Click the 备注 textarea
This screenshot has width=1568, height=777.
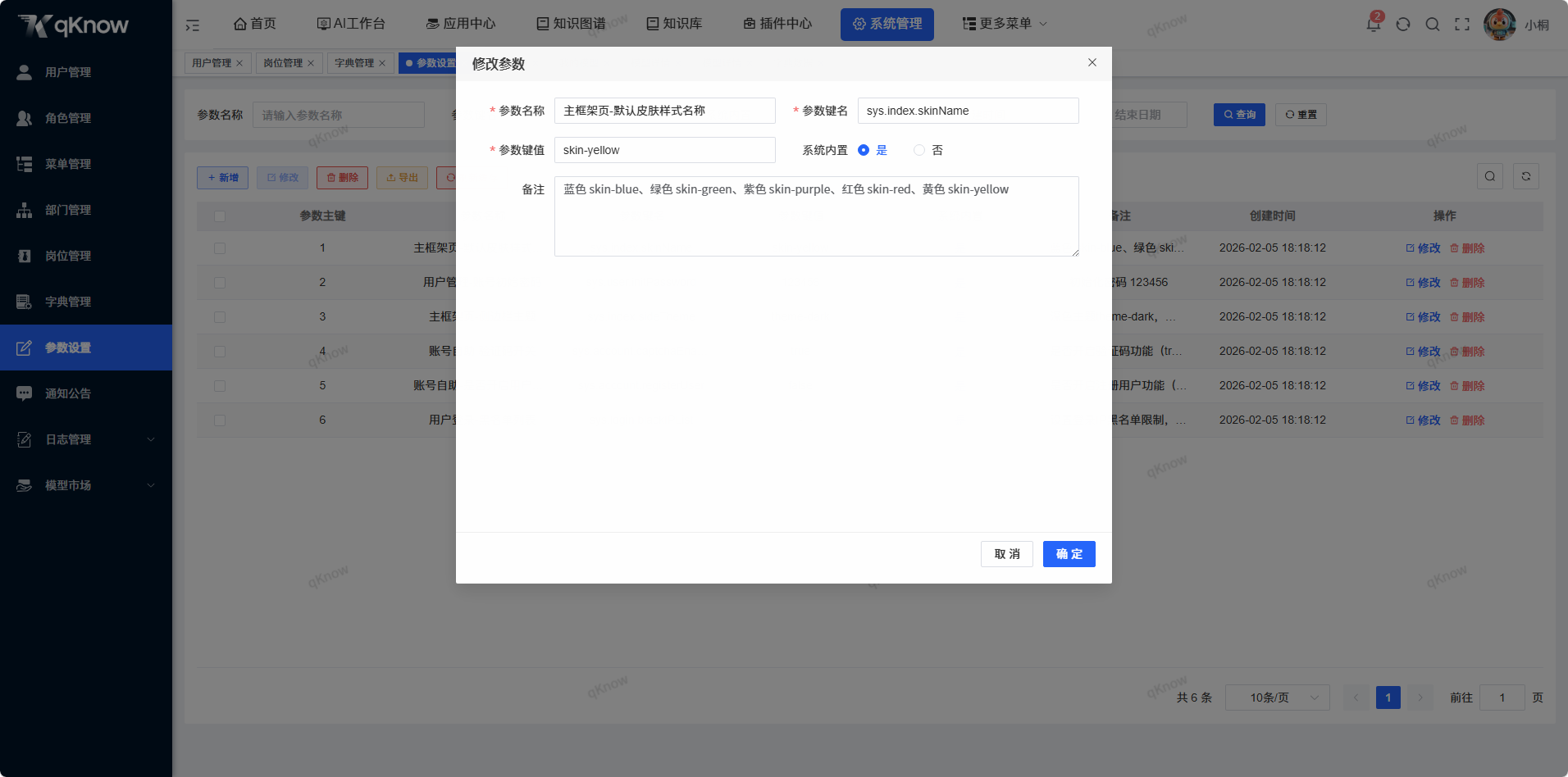(x=817, y=216)
